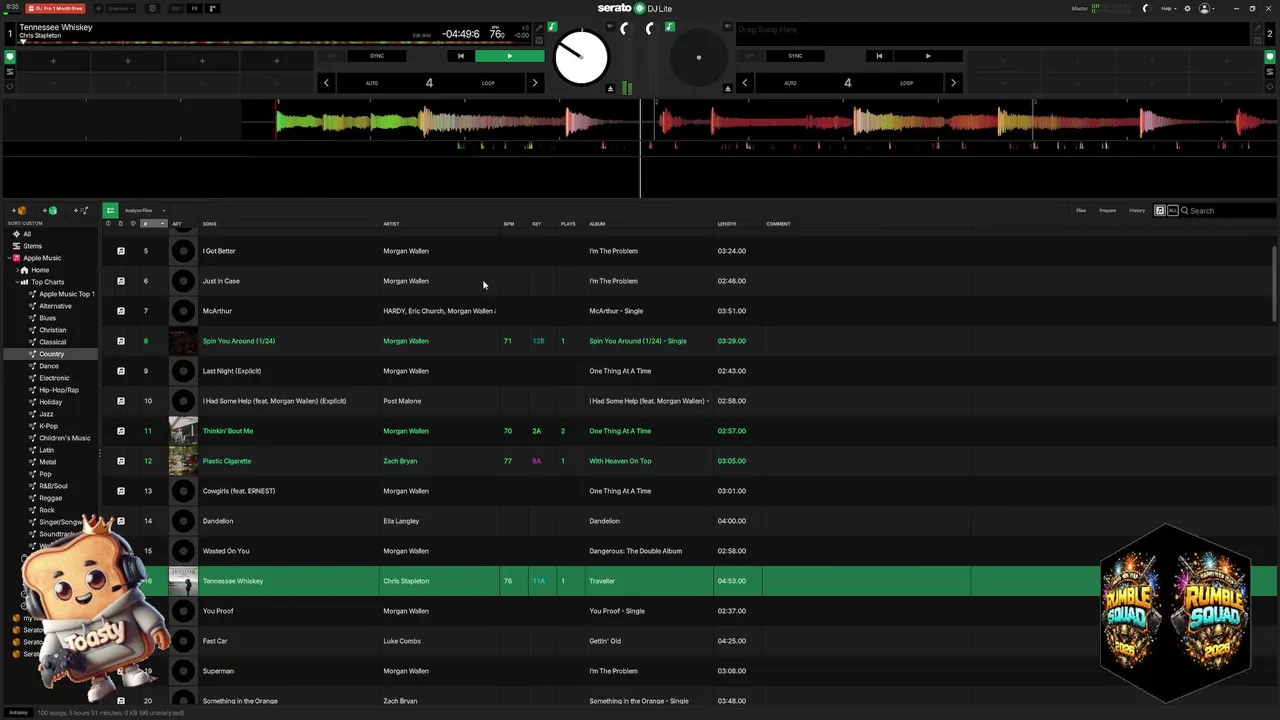The height and width of the screenshot is (720, 1280).
Task: Toggle keylock note icon on deck 1
Action: [x=552, y=27]
